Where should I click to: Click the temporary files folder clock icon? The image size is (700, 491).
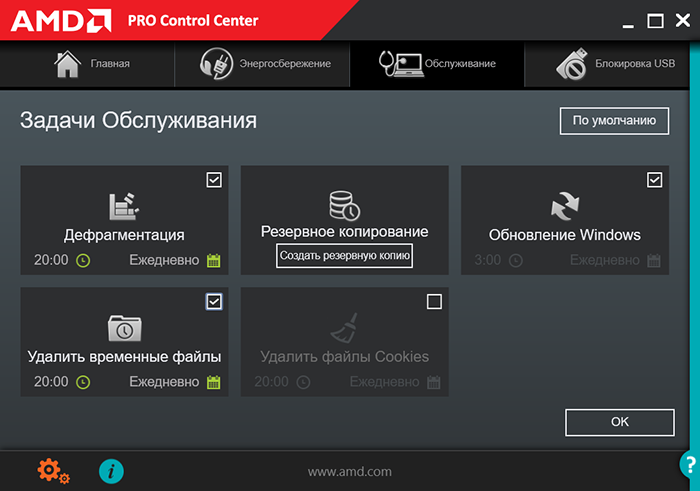[x=125, y=328]
